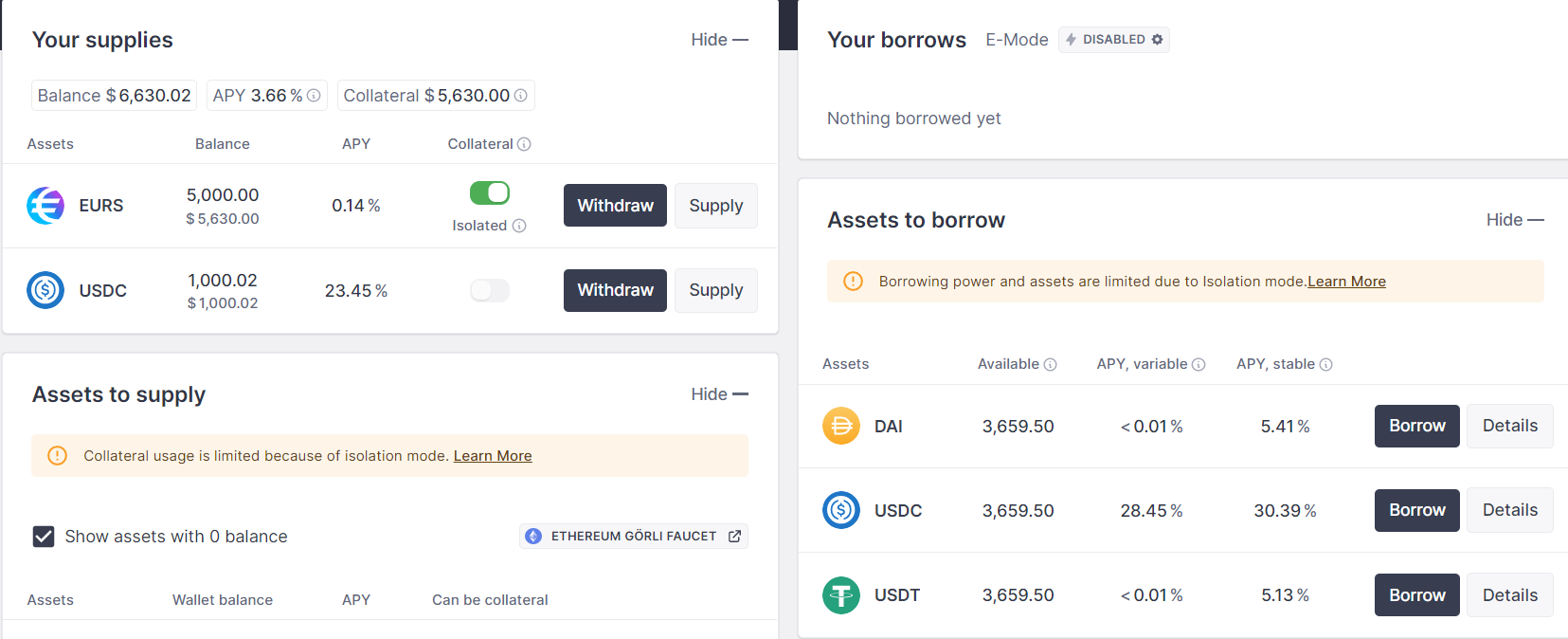The height and width of the screenshot is (639, 1568).
Task: Click the EURS token icon
Action: (x=45, y=206)
